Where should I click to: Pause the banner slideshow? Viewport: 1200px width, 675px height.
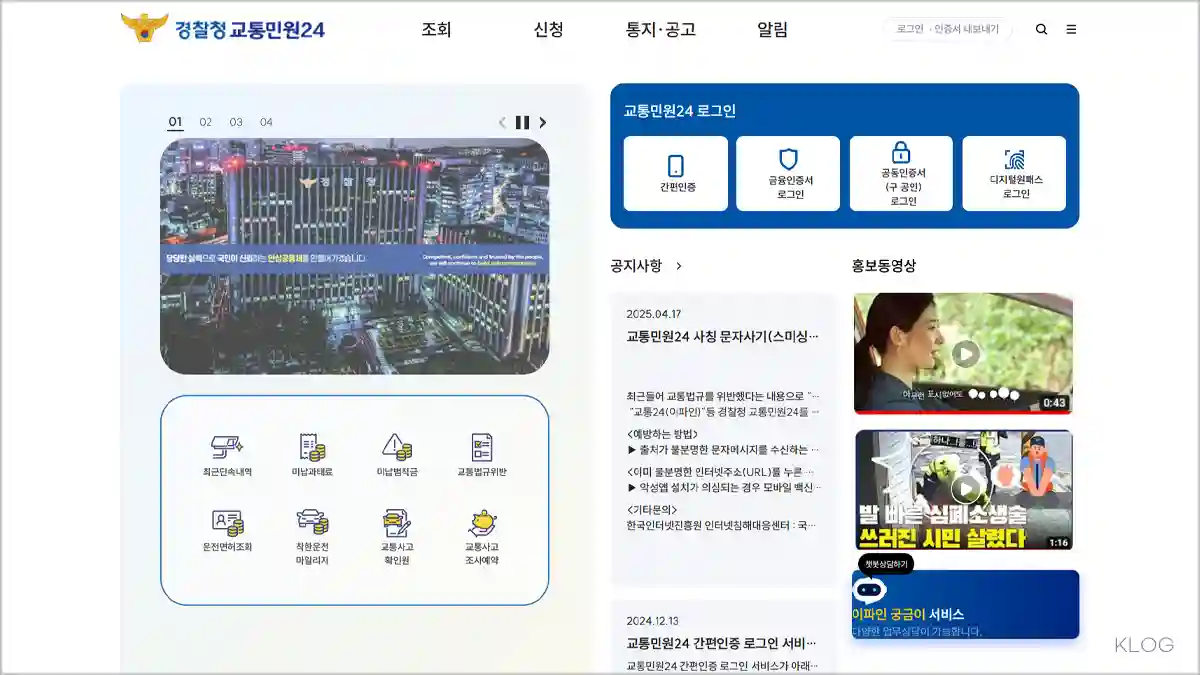522,122
